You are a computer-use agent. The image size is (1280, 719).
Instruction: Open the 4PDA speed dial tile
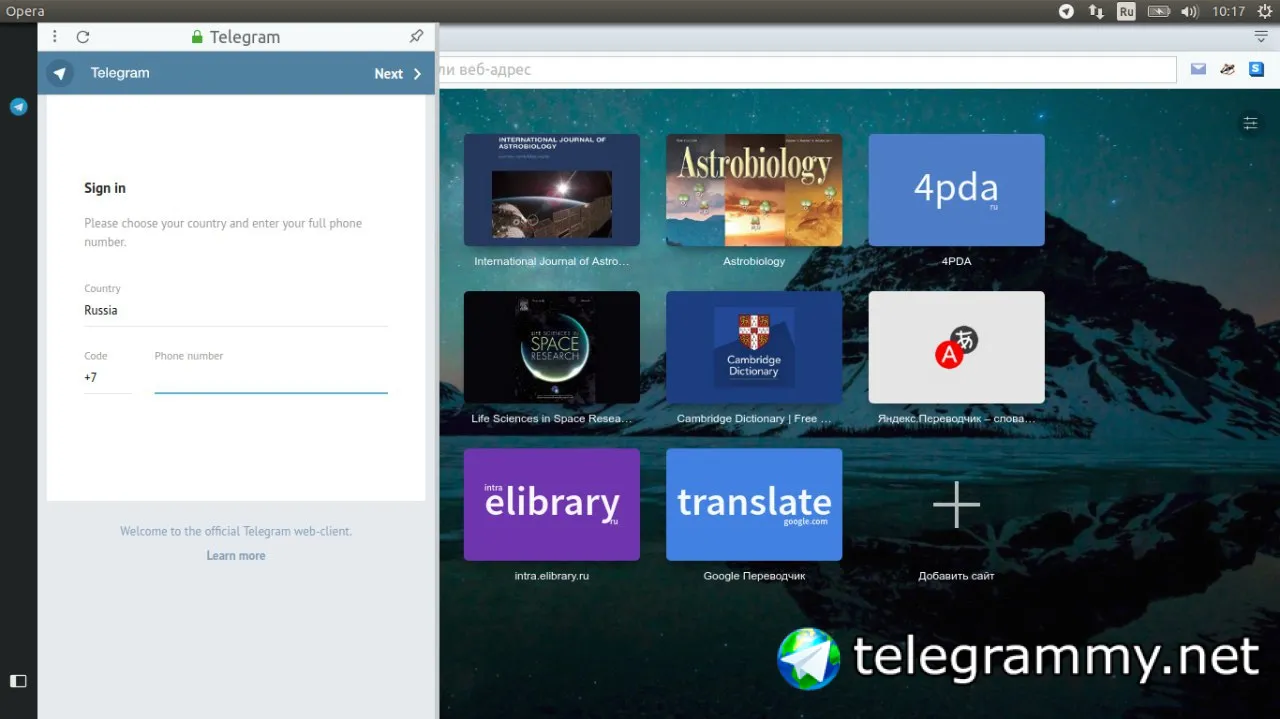(956, 190)
